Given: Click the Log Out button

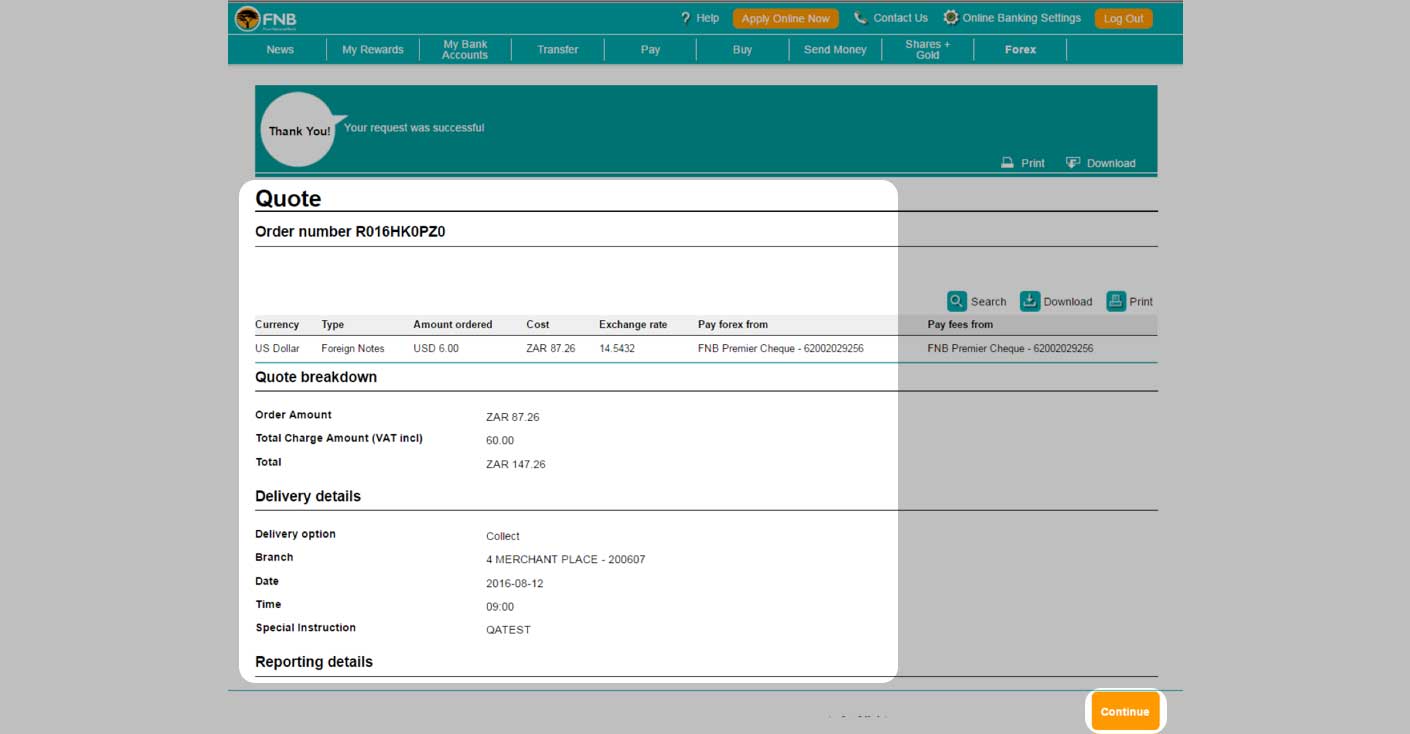Looking at the screenshot, I should 1124,18.
